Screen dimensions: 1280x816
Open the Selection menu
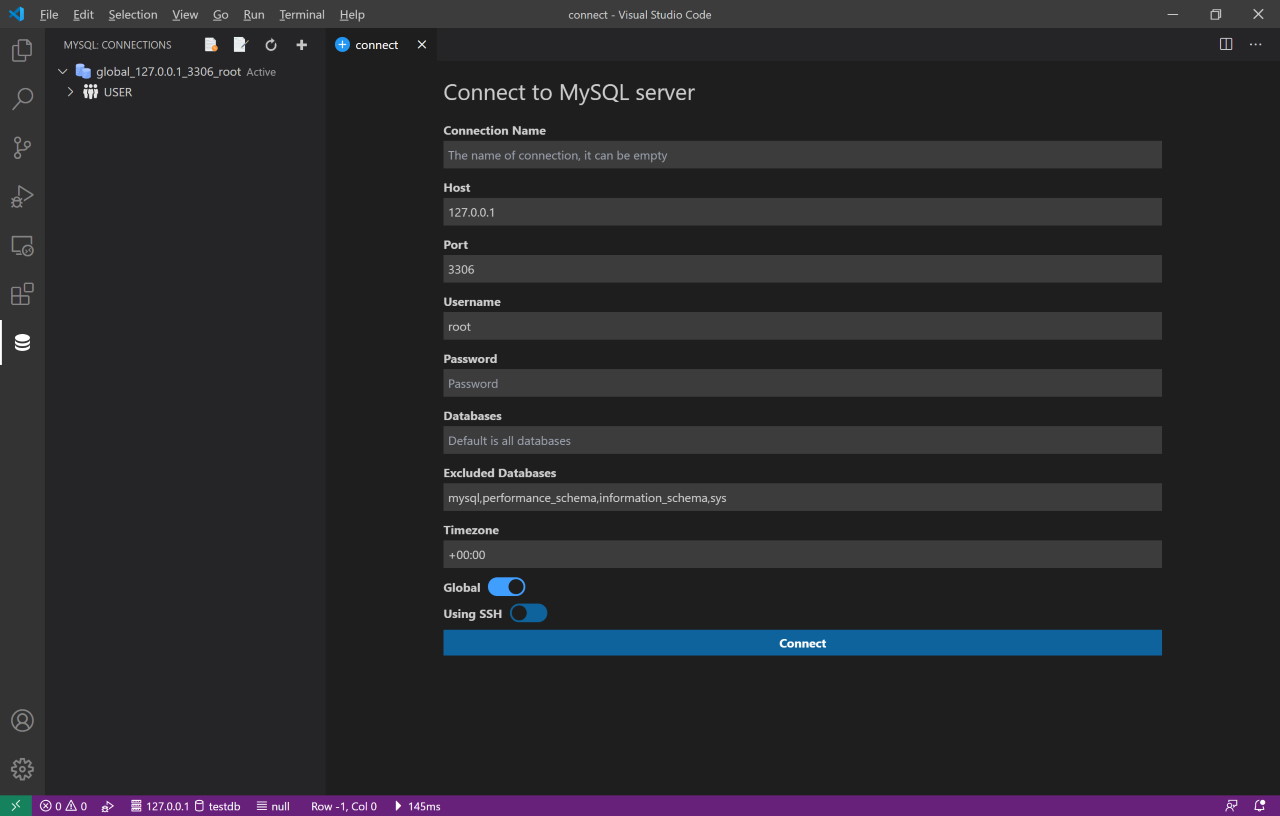click(133, 14)
